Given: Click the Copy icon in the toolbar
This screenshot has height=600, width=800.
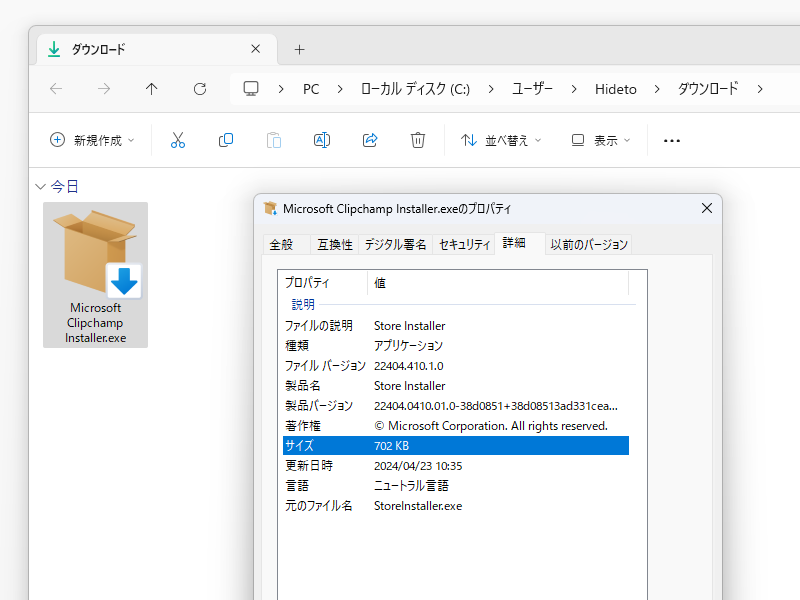Looking at the screenshot, I should [225, 140].
